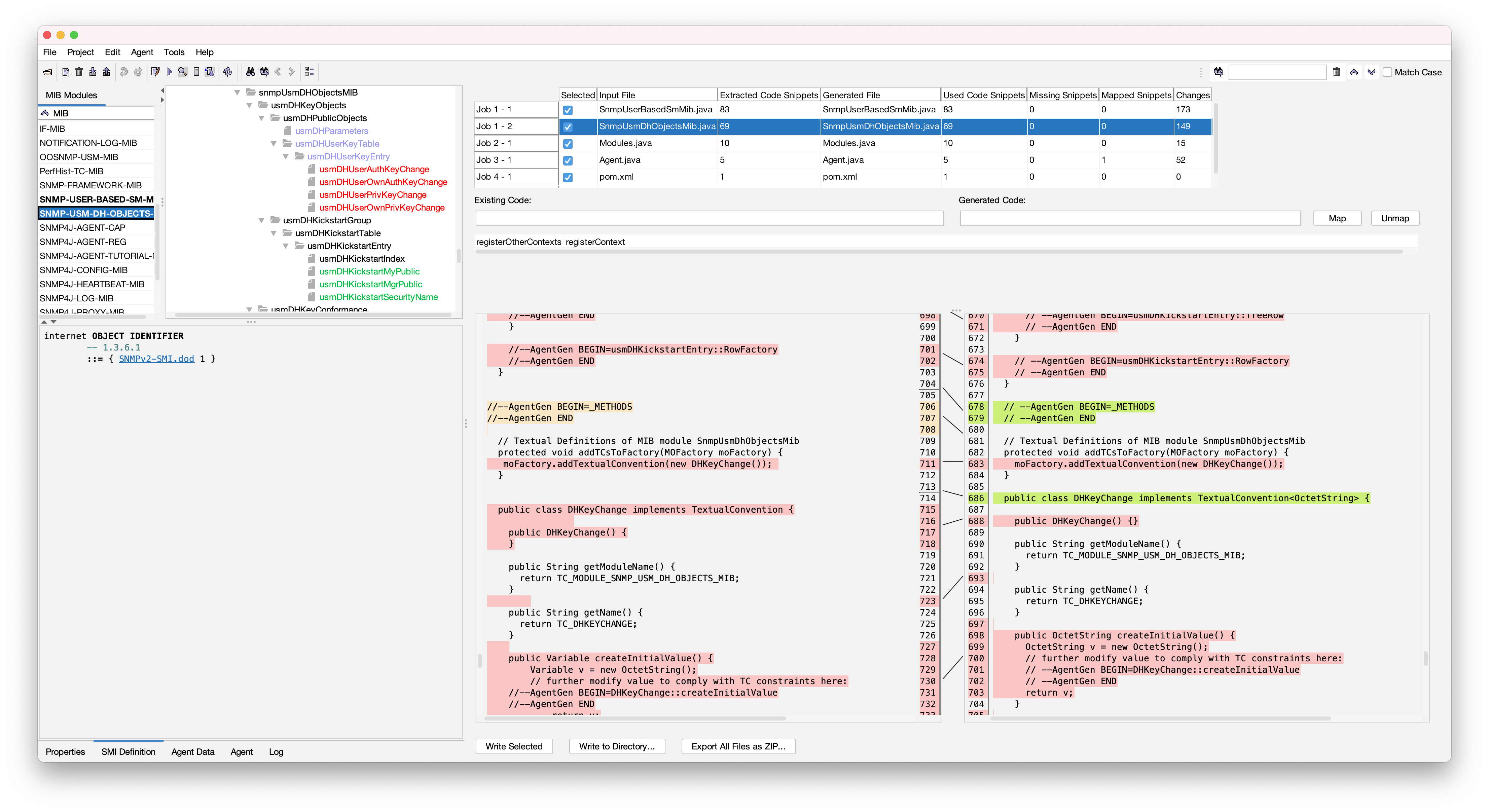Screen dimensions: 1489x812
Task: Redo the last action
Action: 138,72
